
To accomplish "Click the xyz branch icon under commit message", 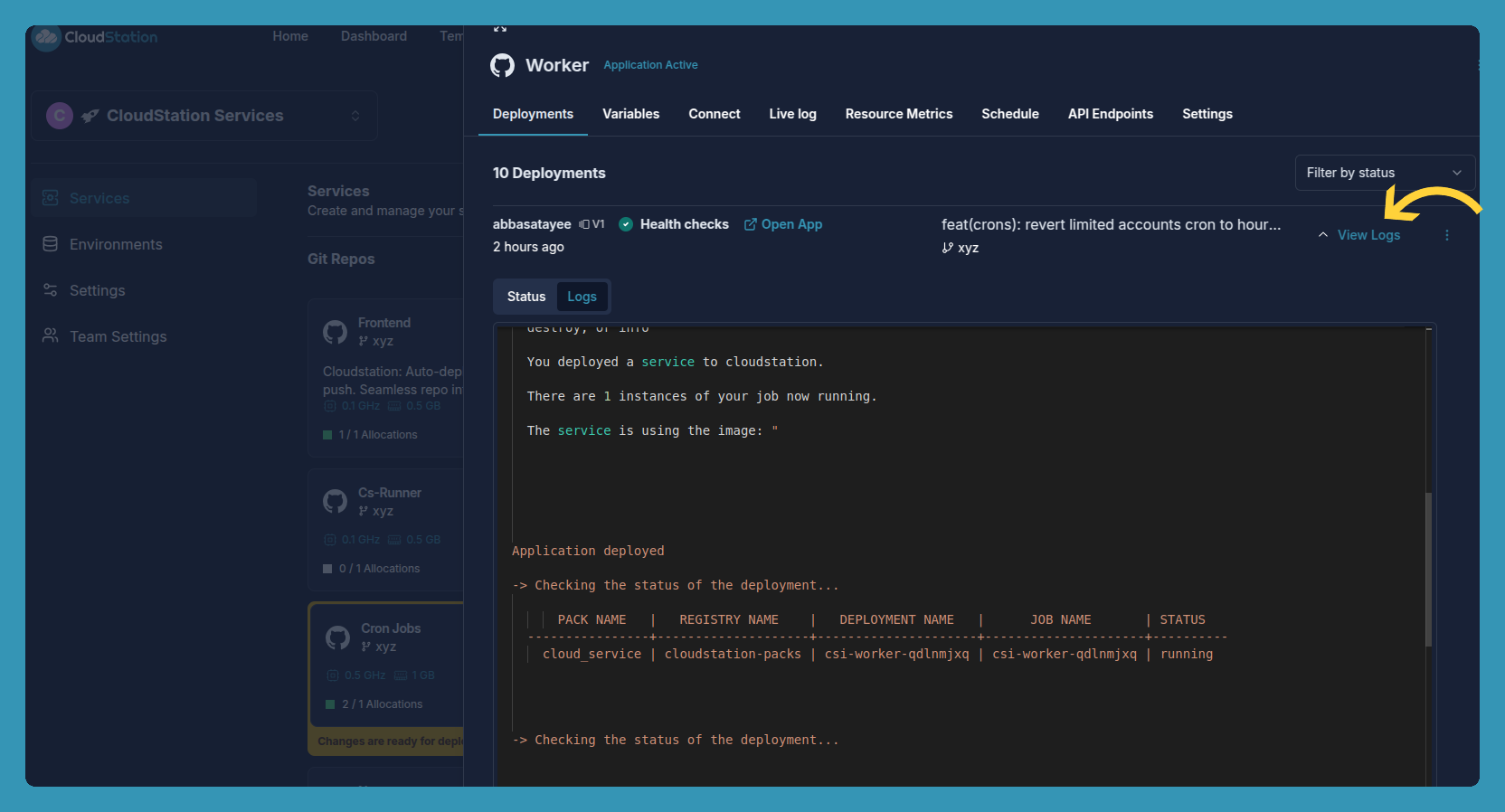I will (947, 248).
